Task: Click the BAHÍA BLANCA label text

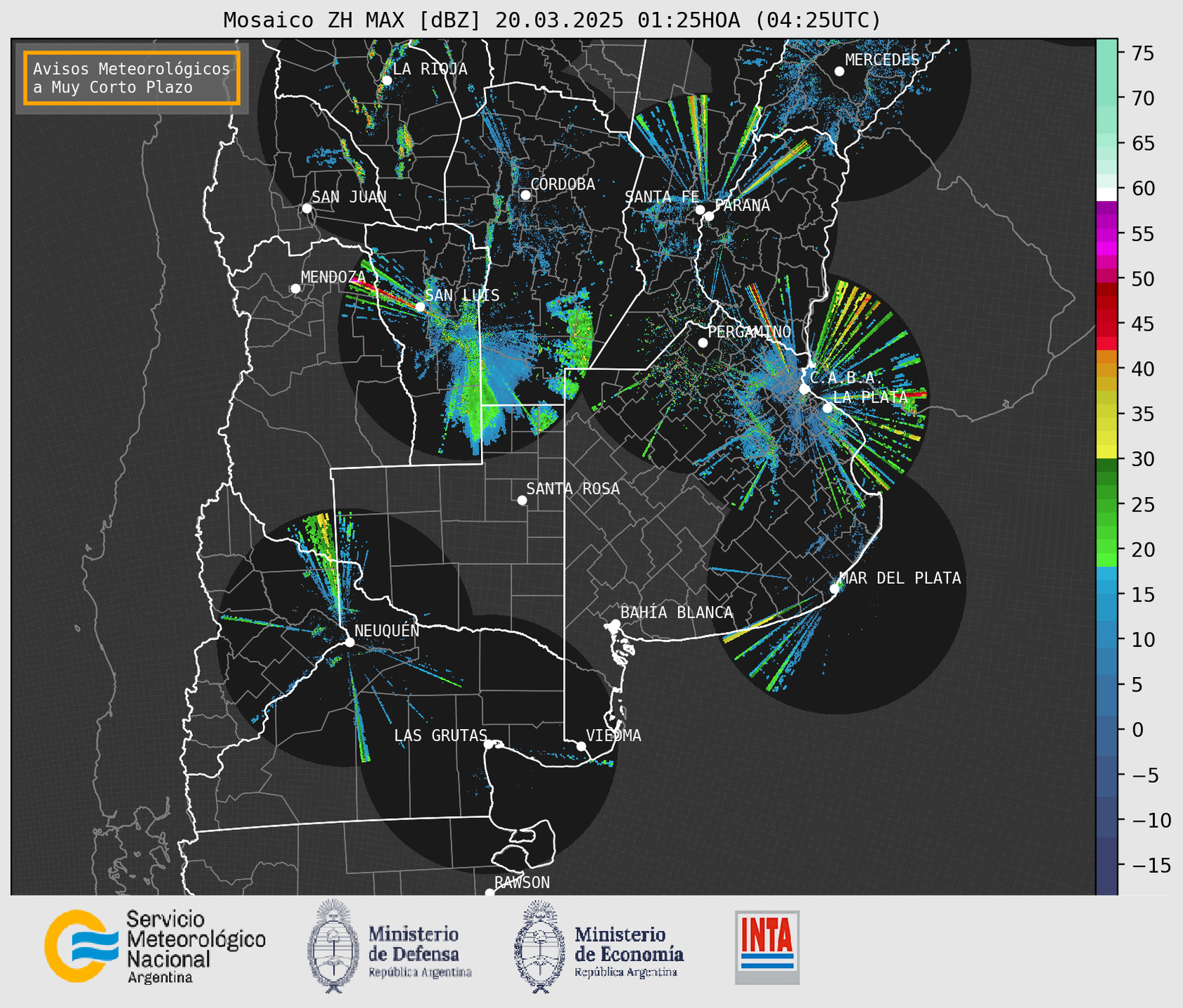Action: [677, 613]
